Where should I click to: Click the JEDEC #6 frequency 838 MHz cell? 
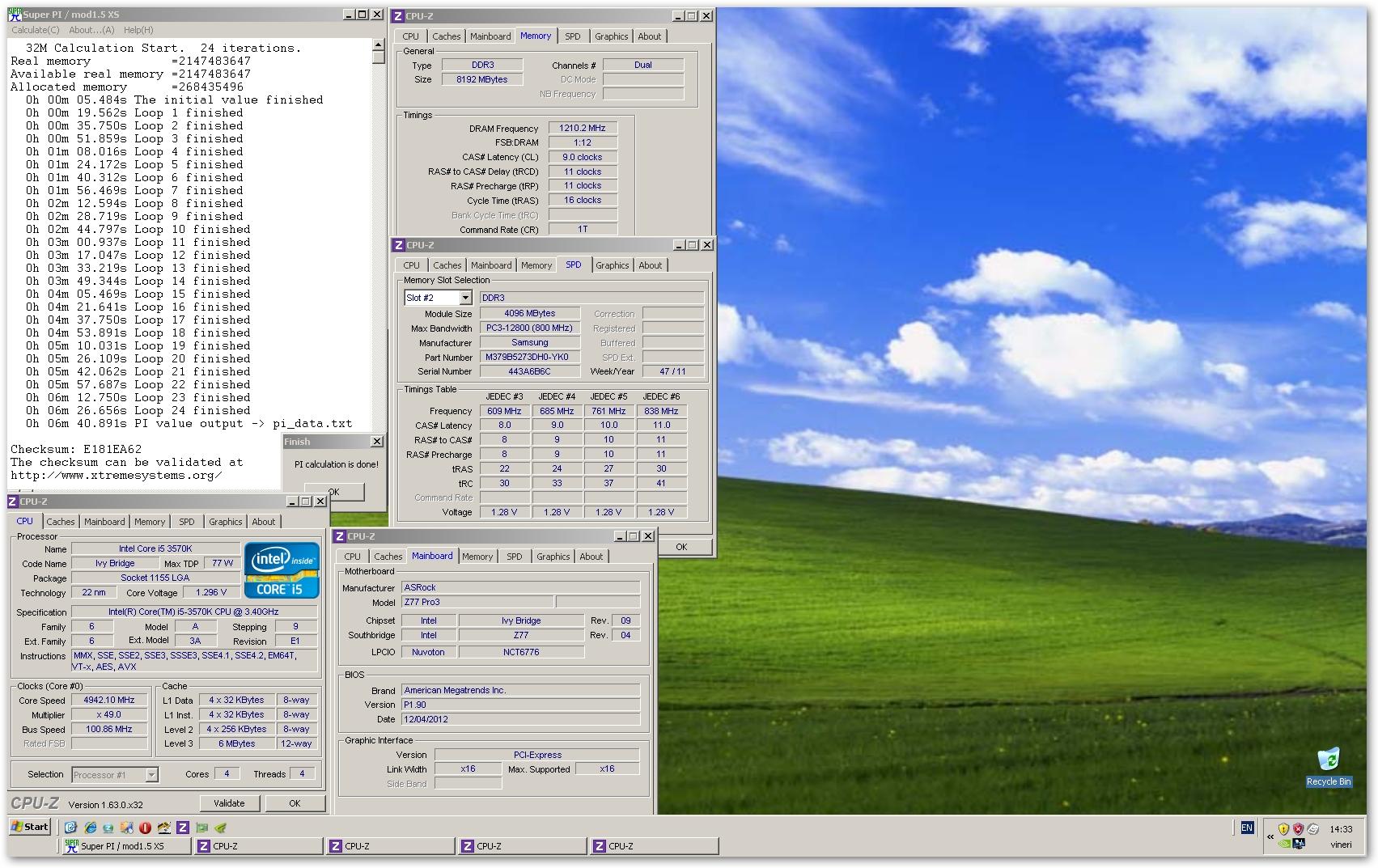[661, 411]
